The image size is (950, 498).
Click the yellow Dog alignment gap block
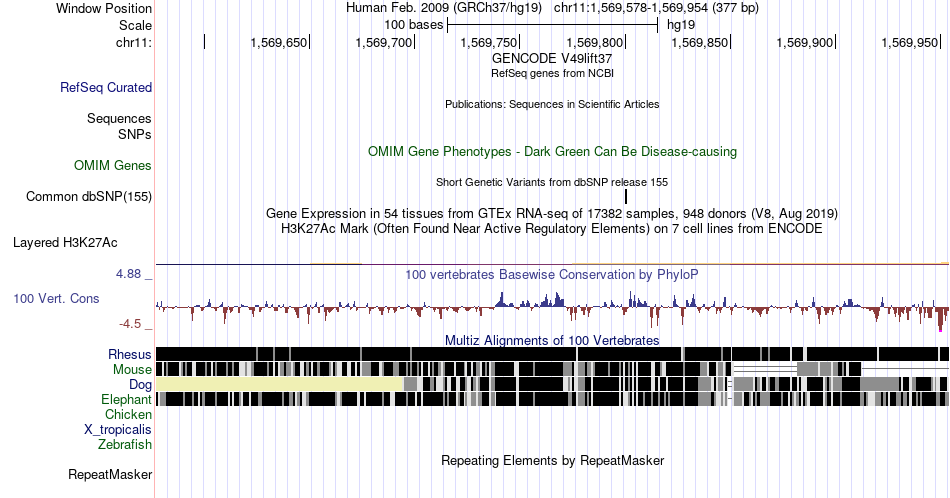pos(279,384)
